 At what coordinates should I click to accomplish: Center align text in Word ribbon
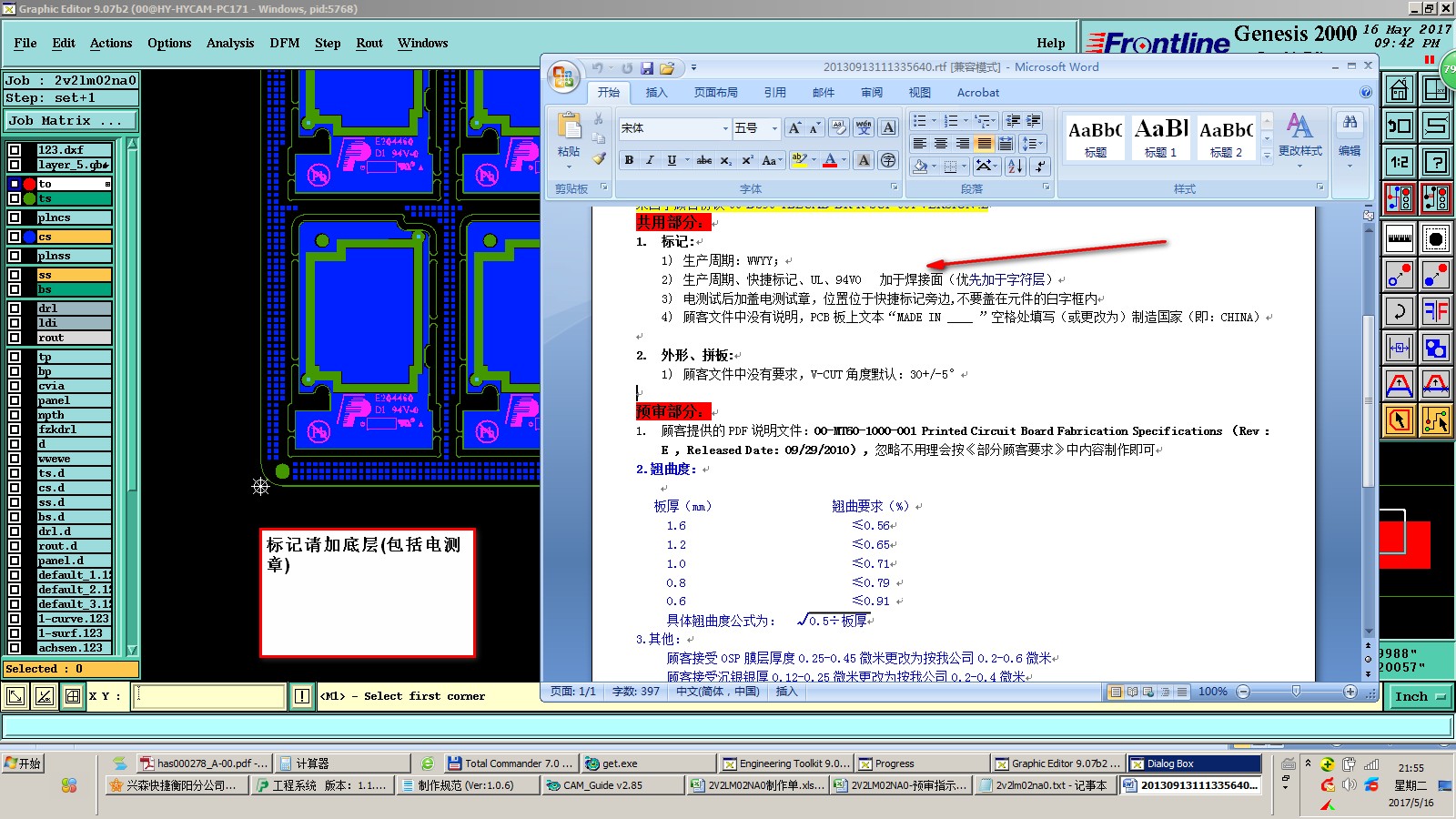[x=941, y=144]
